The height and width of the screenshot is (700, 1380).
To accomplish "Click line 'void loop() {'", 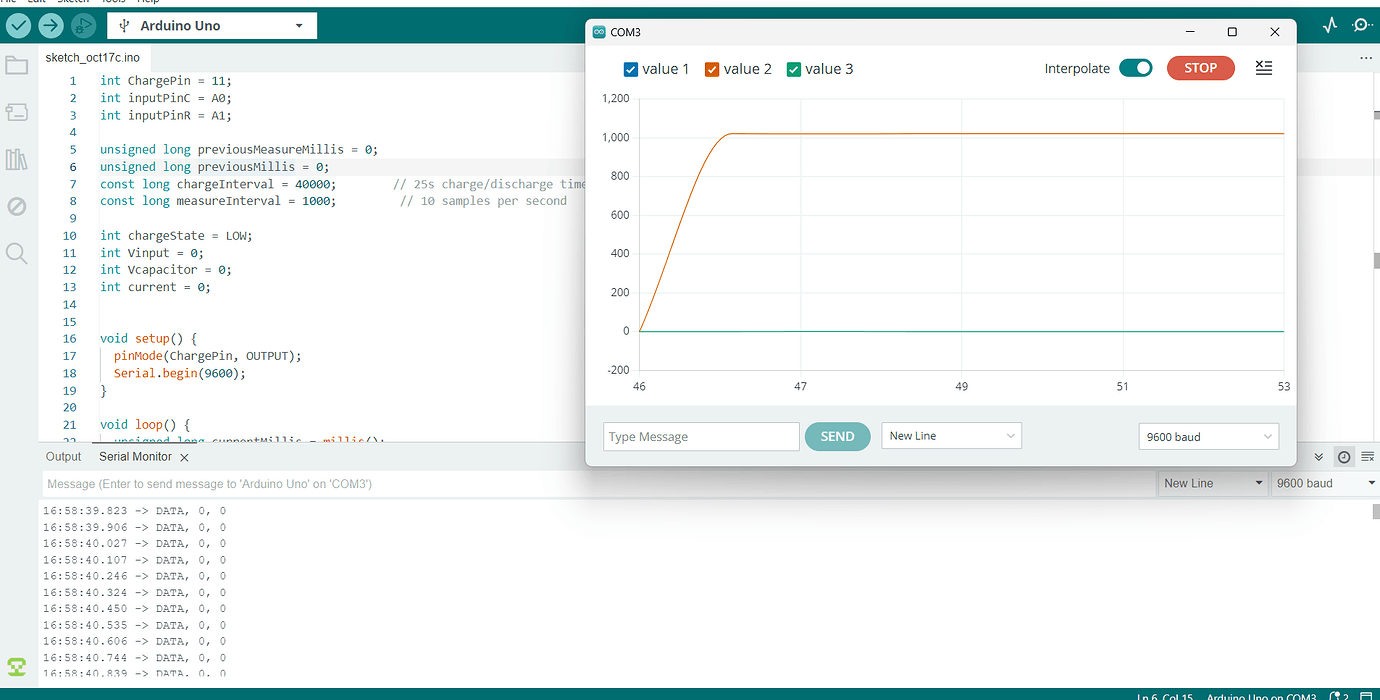I will click(145, 425).
